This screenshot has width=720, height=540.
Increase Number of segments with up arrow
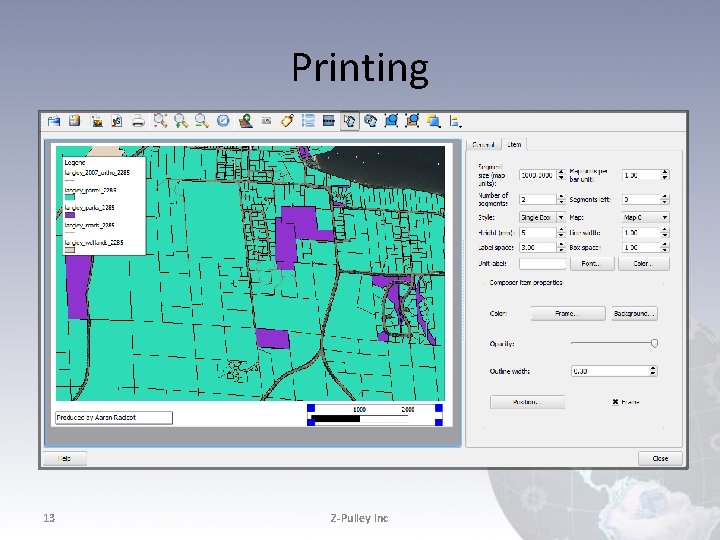coord(561,196)
